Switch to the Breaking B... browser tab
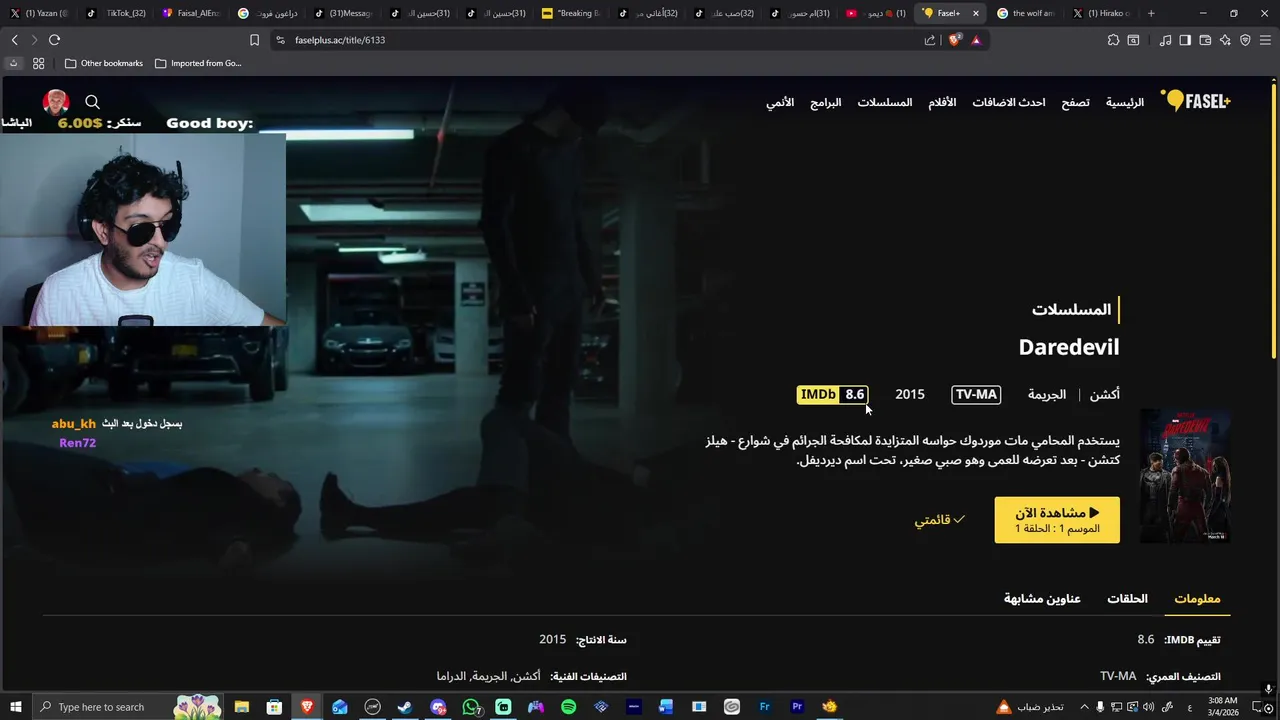 click(571, 13)
